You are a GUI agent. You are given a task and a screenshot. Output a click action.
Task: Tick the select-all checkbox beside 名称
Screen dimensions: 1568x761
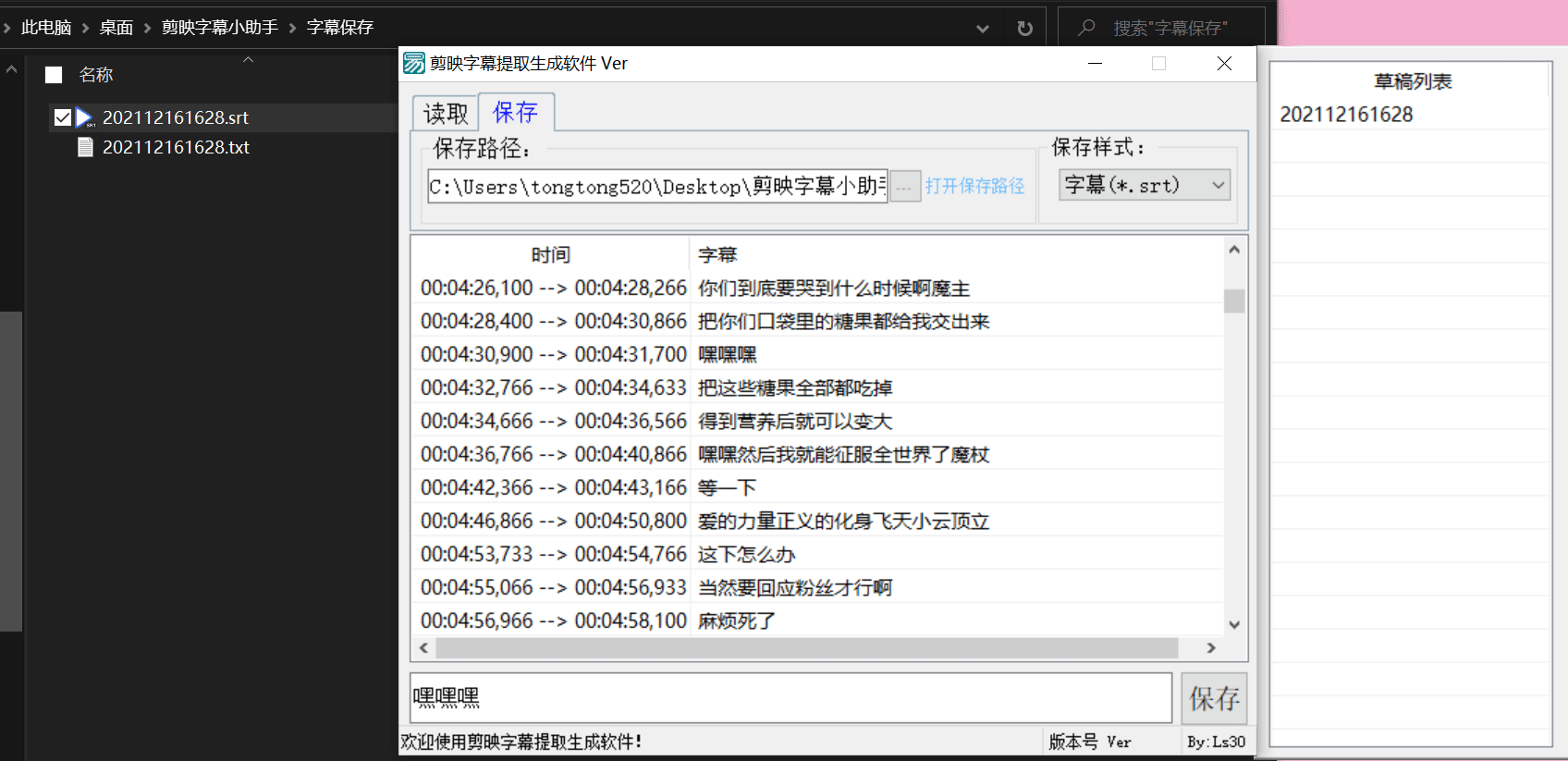[54, 75]
